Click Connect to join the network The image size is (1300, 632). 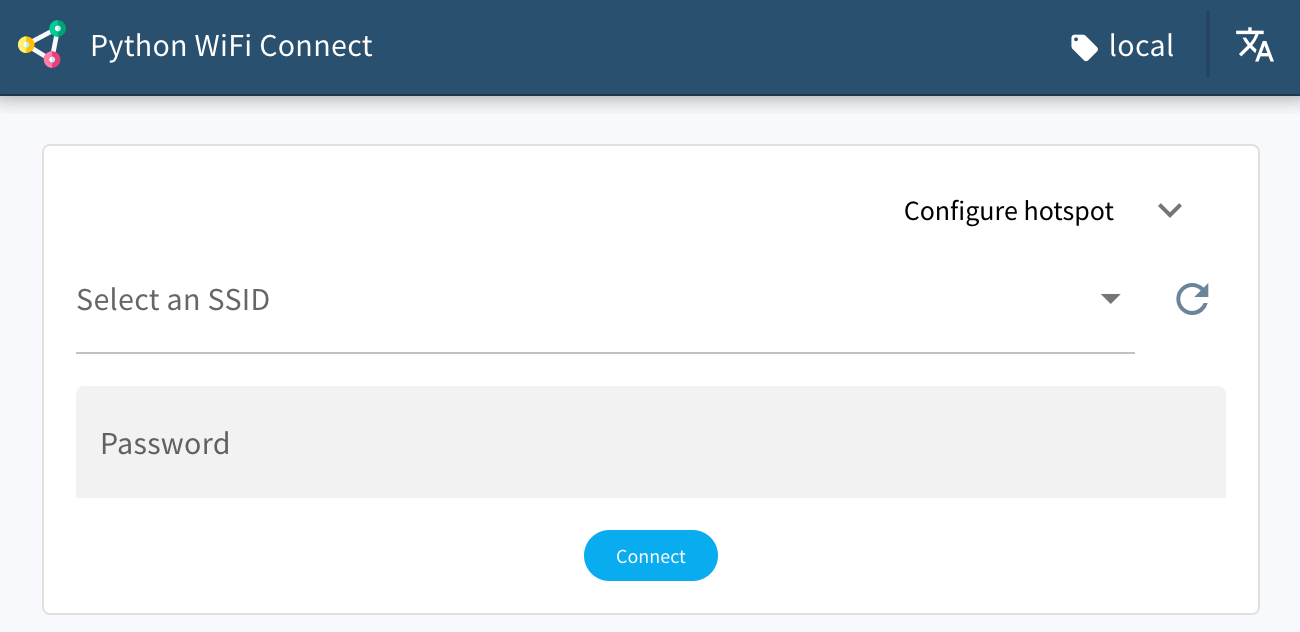pyautogui.click(x=650, y=555)
